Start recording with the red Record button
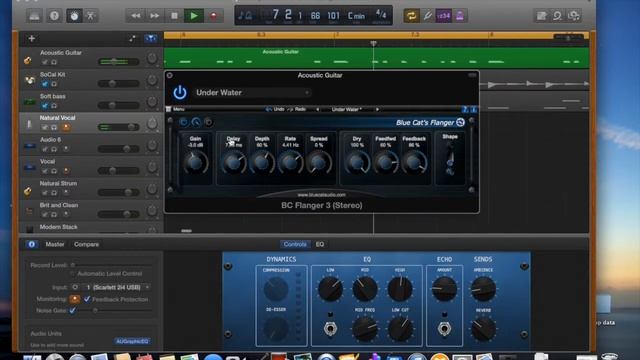 click(213, 16)
